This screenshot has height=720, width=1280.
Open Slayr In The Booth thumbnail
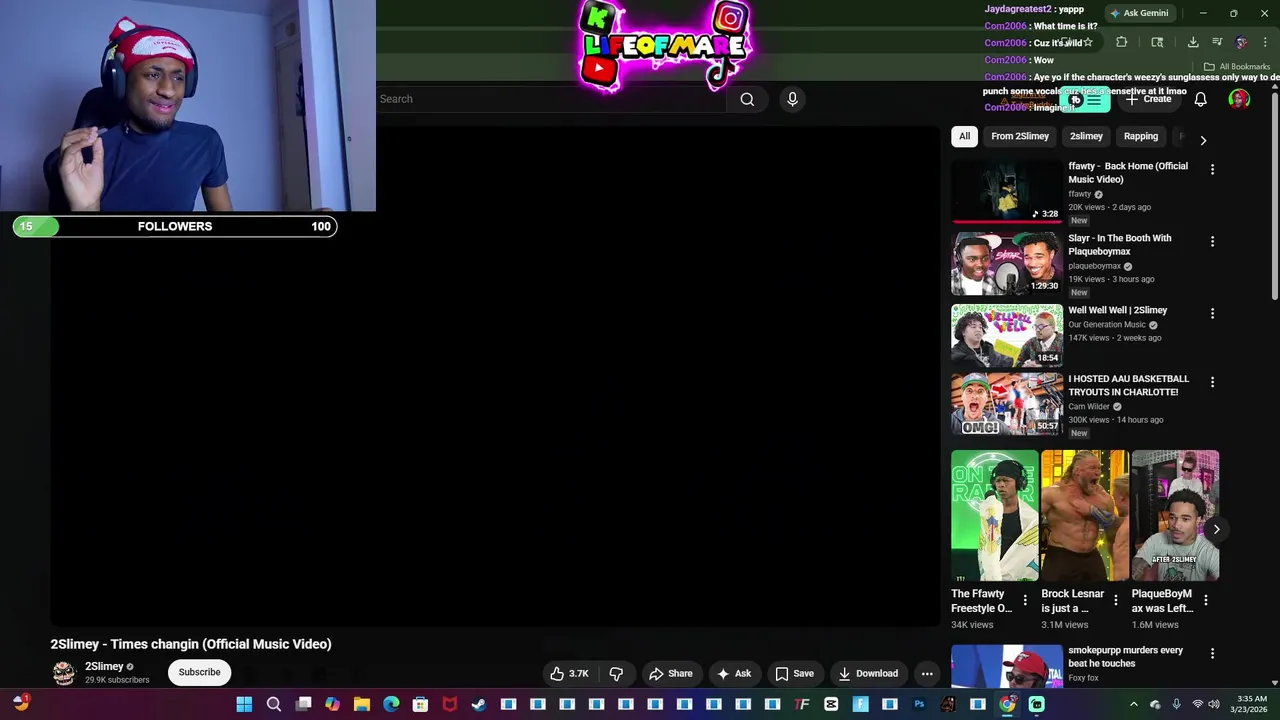pos(1006,264)
